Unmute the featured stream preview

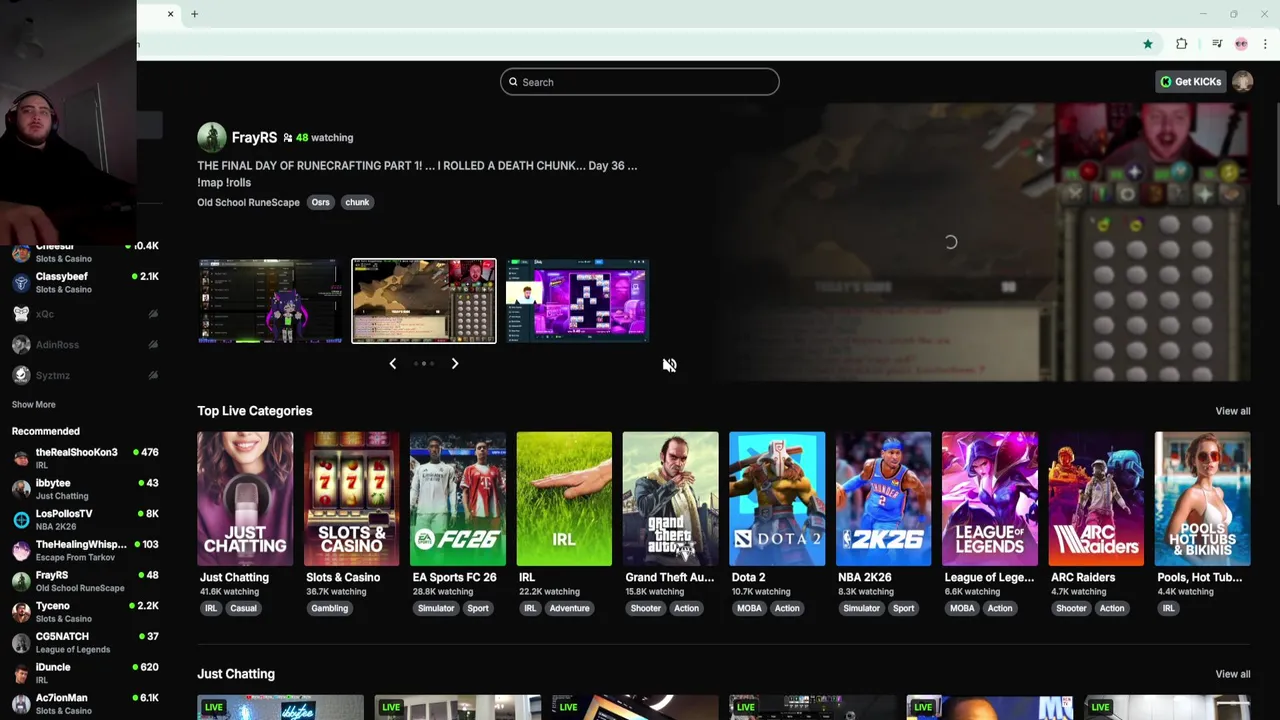click(x=669, y=365)
